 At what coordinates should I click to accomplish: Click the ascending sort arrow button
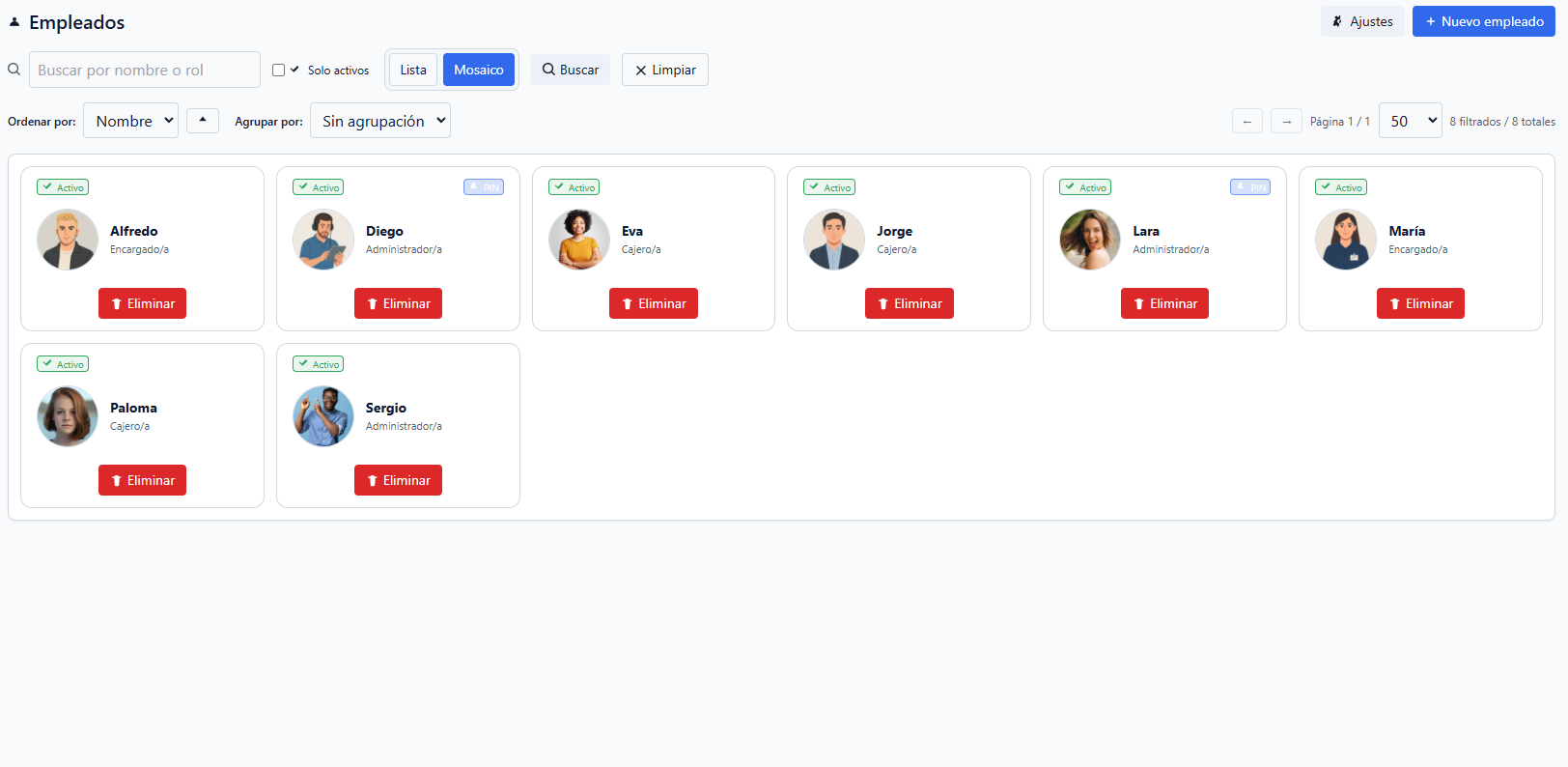point(203,121)
